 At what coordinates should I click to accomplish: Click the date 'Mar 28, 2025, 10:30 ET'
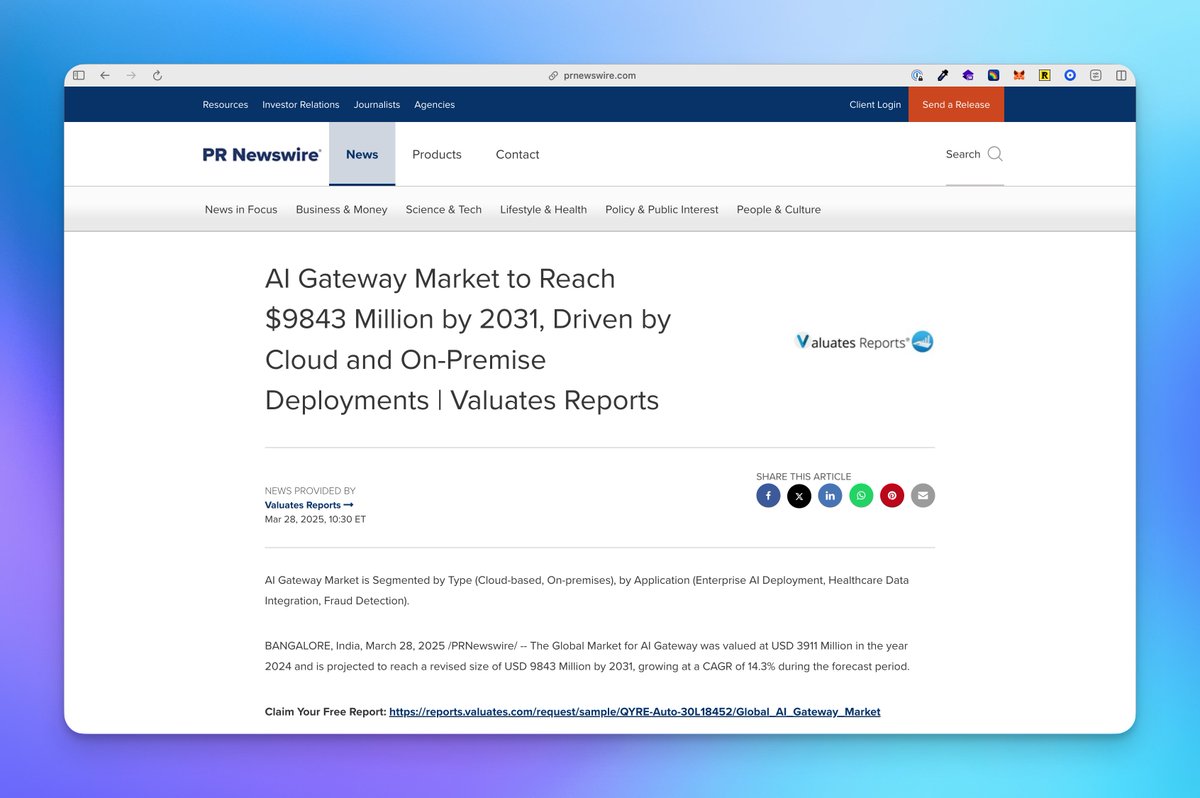tap(315, 520)
